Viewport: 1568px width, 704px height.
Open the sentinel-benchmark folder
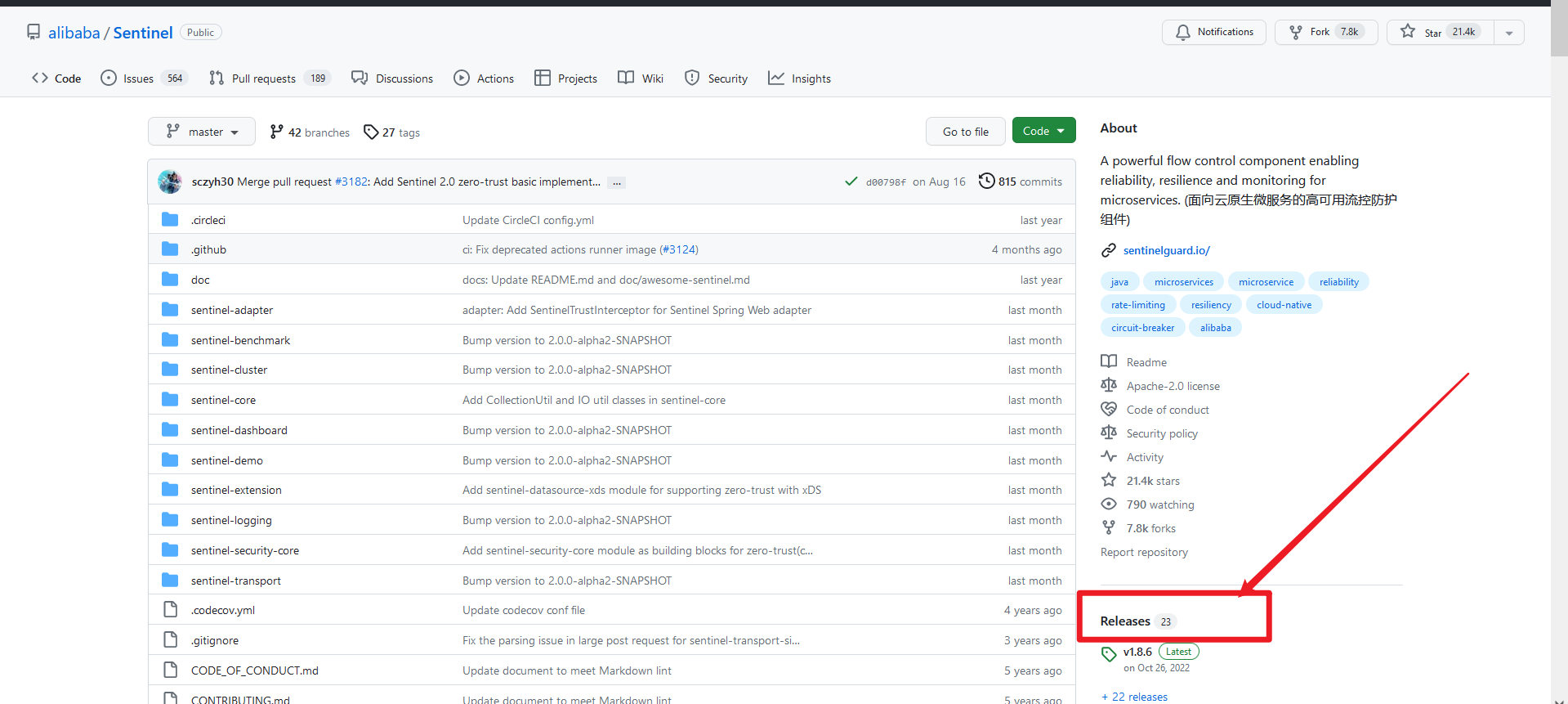coord(240,340)
